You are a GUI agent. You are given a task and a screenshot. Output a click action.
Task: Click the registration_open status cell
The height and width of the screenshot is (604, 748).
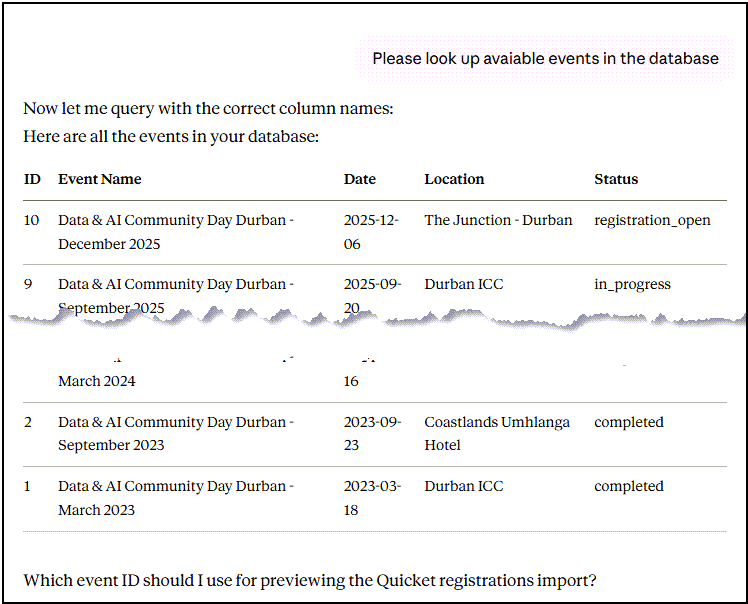pos(652,220)
